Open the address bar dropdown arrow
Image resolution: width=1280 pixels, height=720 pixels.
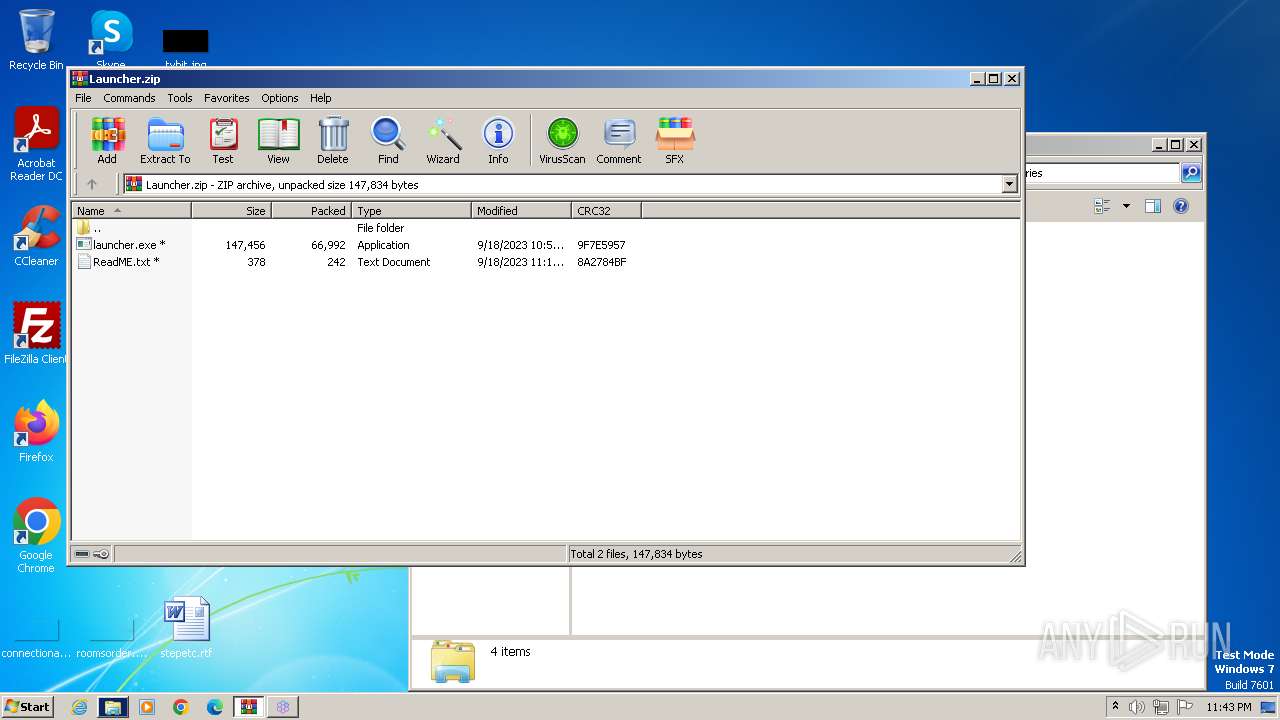(1009, 184)
